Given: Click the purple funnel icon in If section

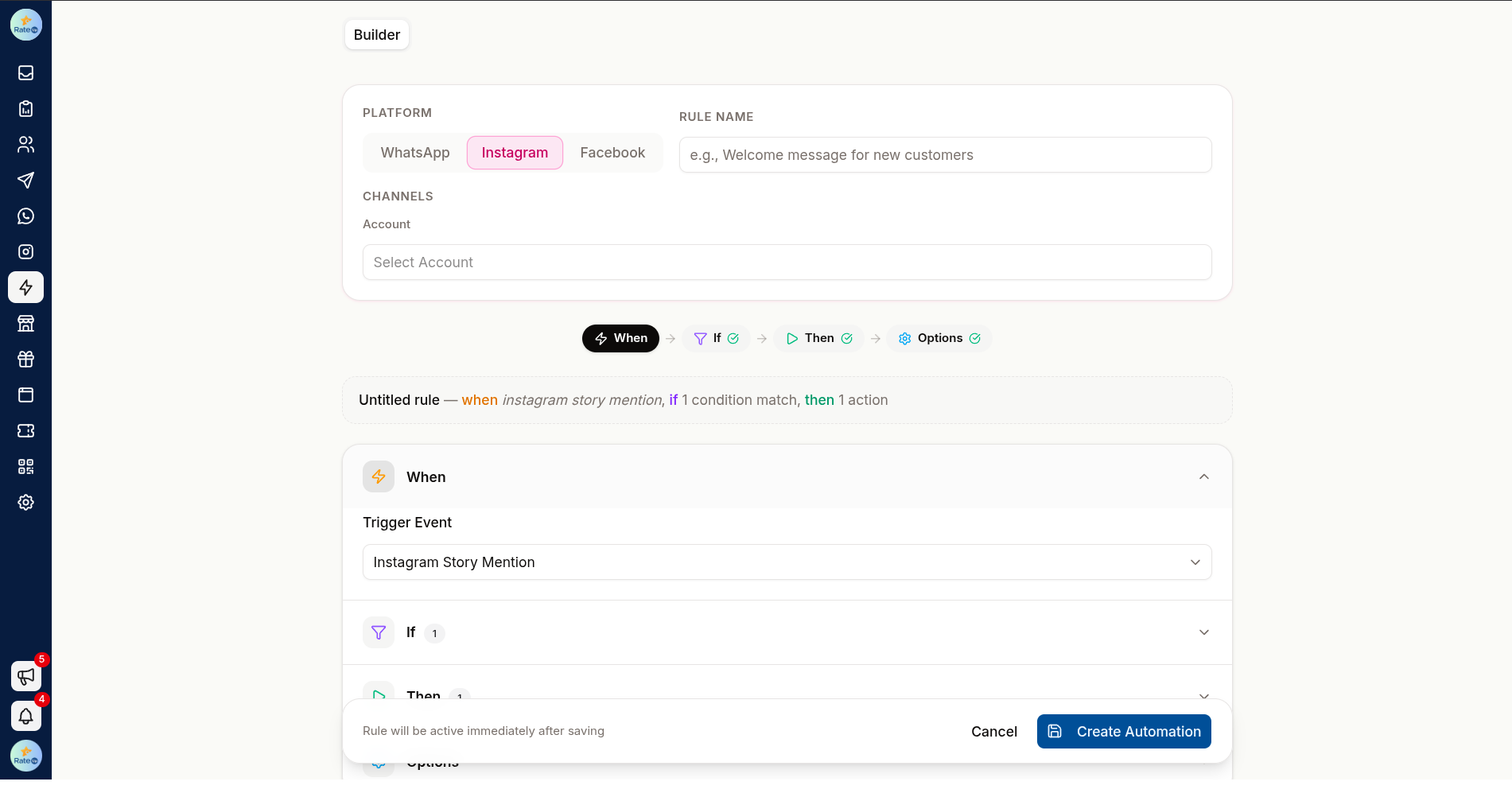Looking at the screenshot, I should [x=379, y=632].
